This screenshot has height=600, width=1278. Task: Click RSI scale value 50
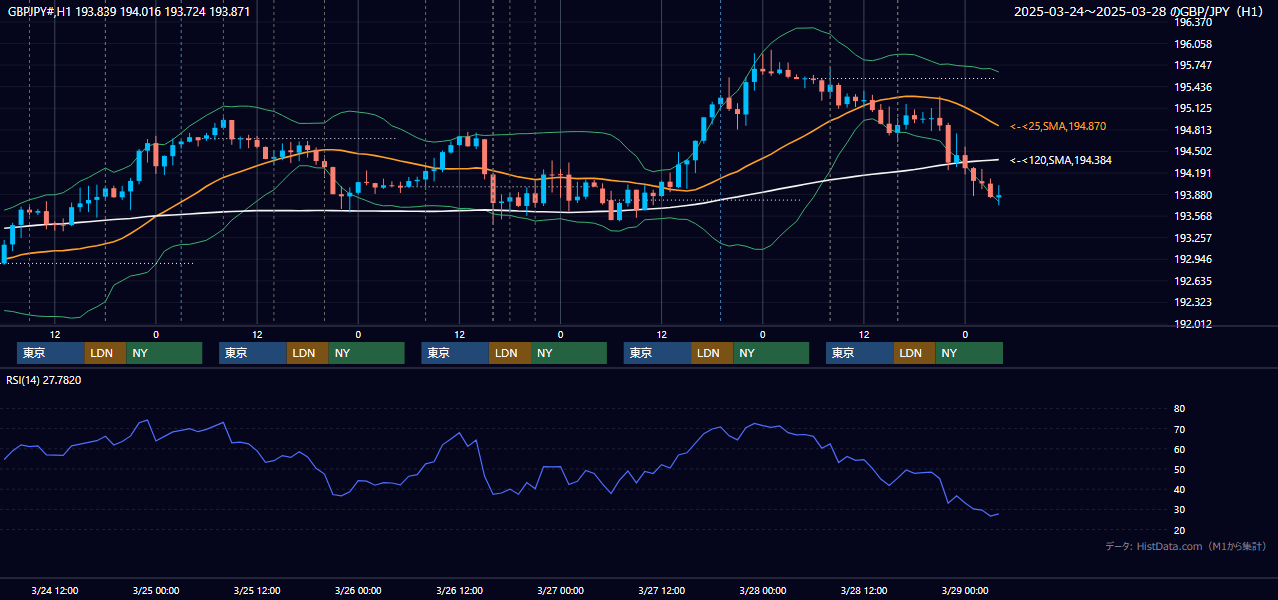pos(1179,469)
